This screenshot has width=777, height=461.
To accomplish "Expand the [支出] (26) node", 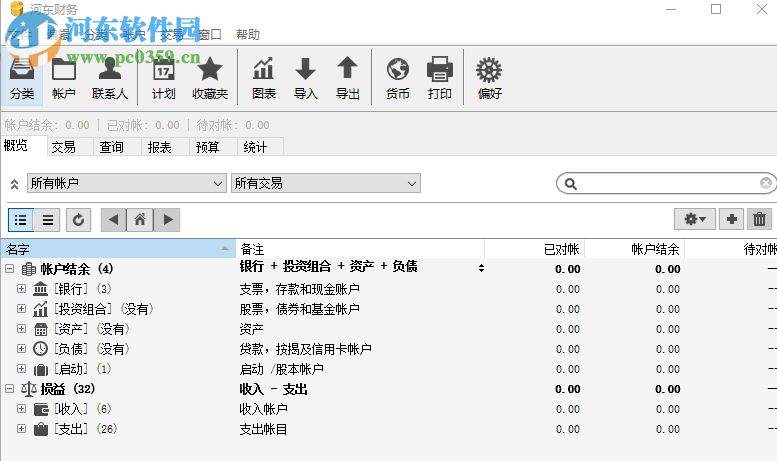I will (x=21, y=429).
